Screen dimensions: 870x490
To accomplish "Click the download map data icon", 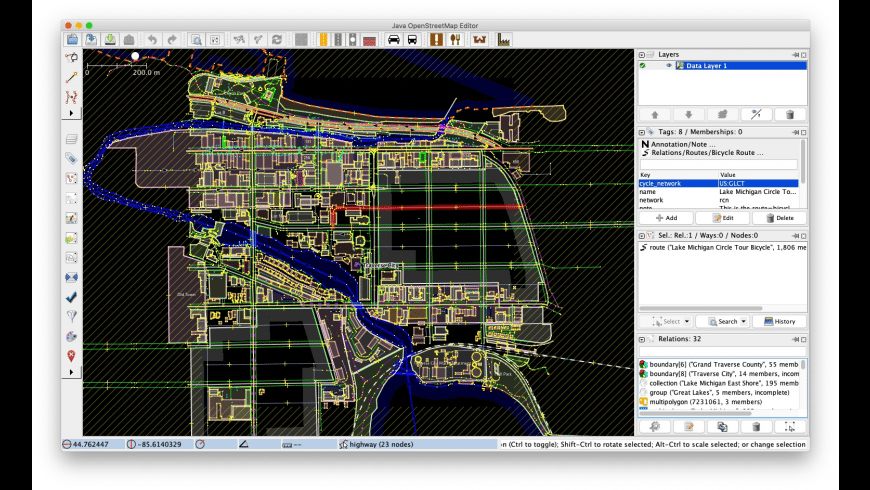I will (x=110, y=40).
